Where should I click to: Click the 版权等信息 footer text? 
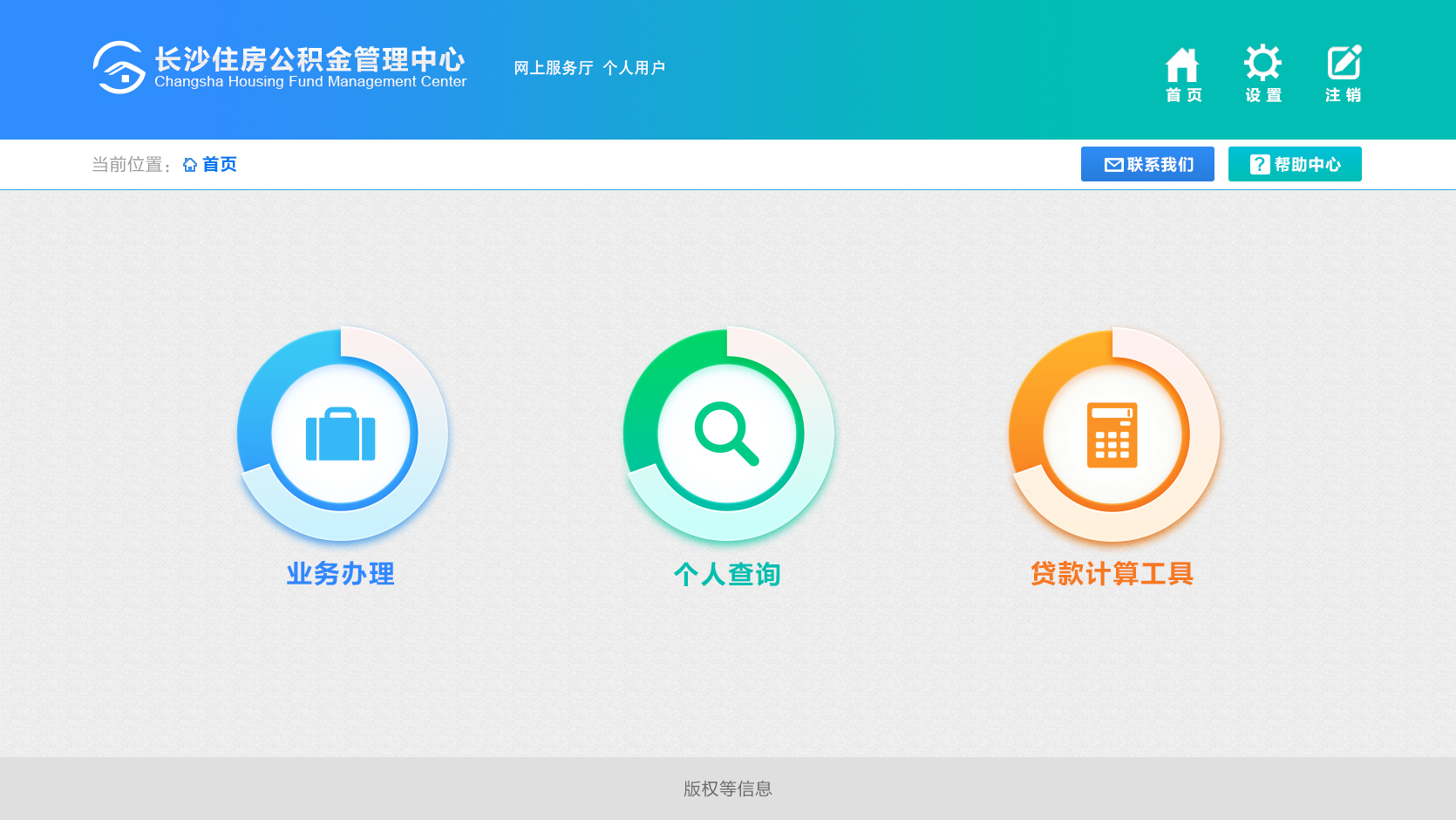(728, 789)
